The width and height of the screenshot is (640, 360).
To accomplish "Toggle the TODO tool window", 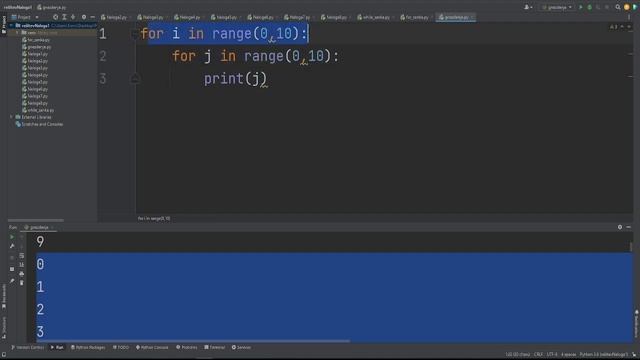I will [121, 347].
